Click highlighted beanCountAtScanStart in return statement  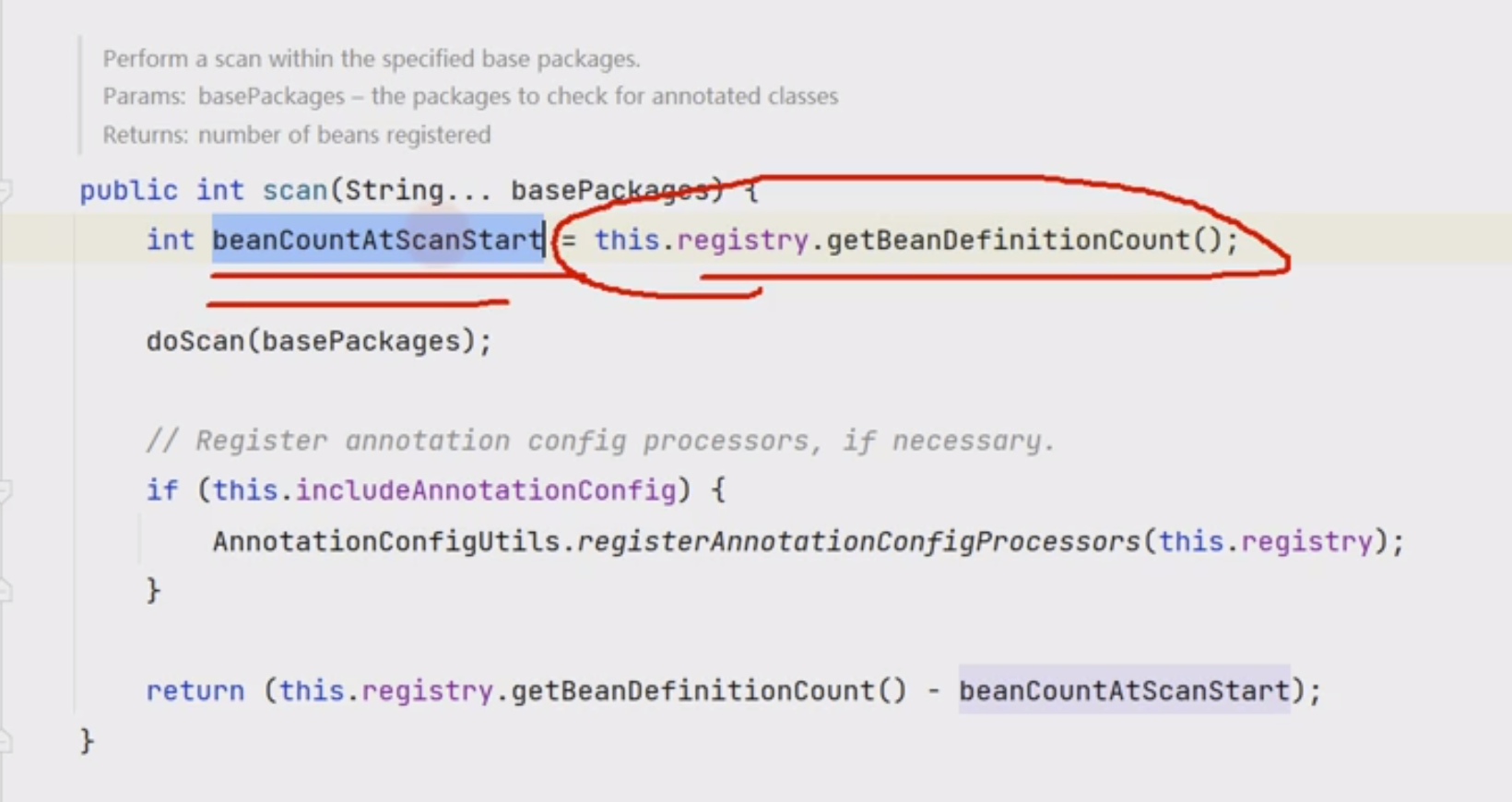[1125, 691]
